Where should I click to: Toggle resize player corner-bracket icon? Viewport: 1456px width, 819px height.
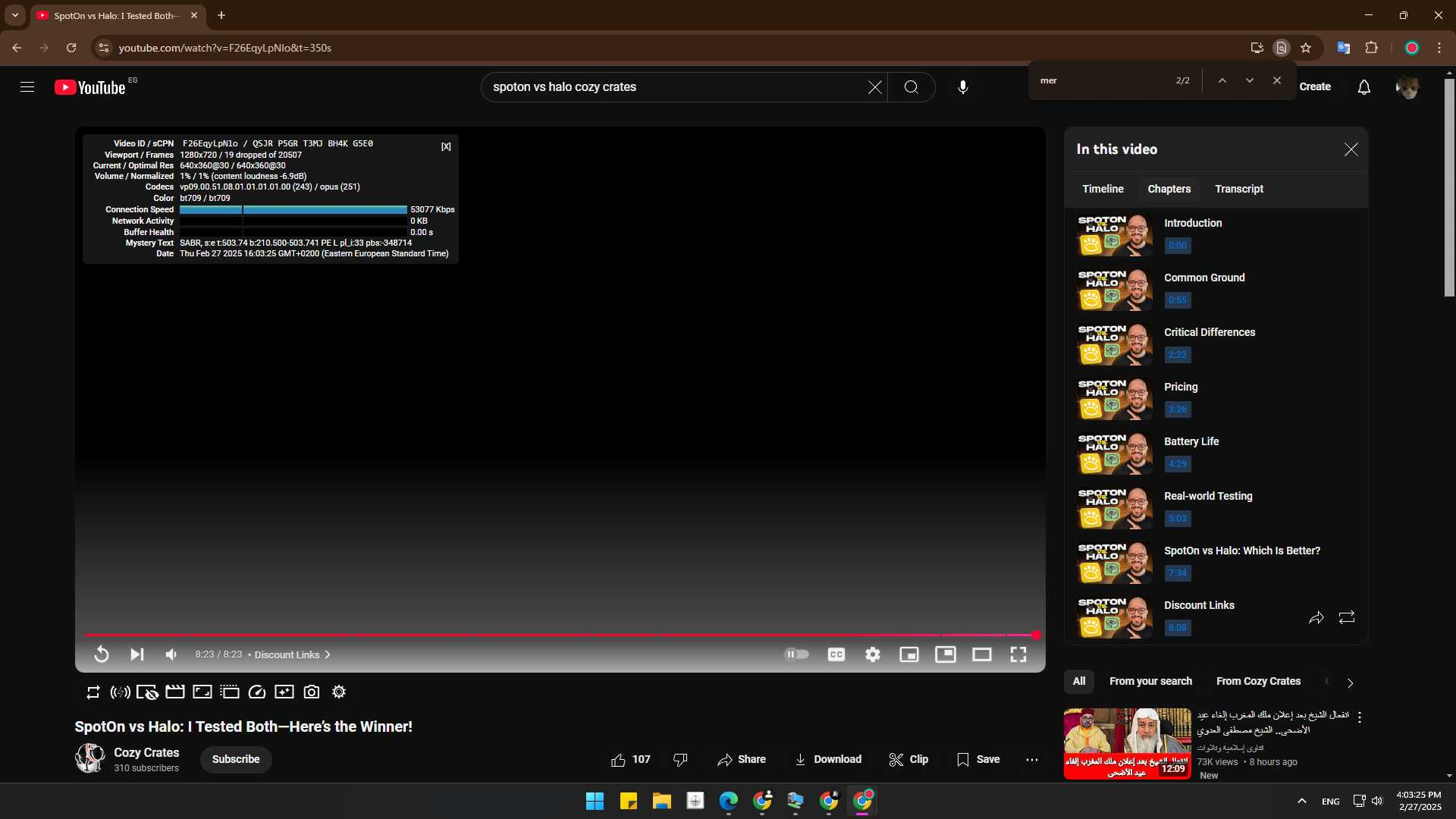click(x=202, y=692)
